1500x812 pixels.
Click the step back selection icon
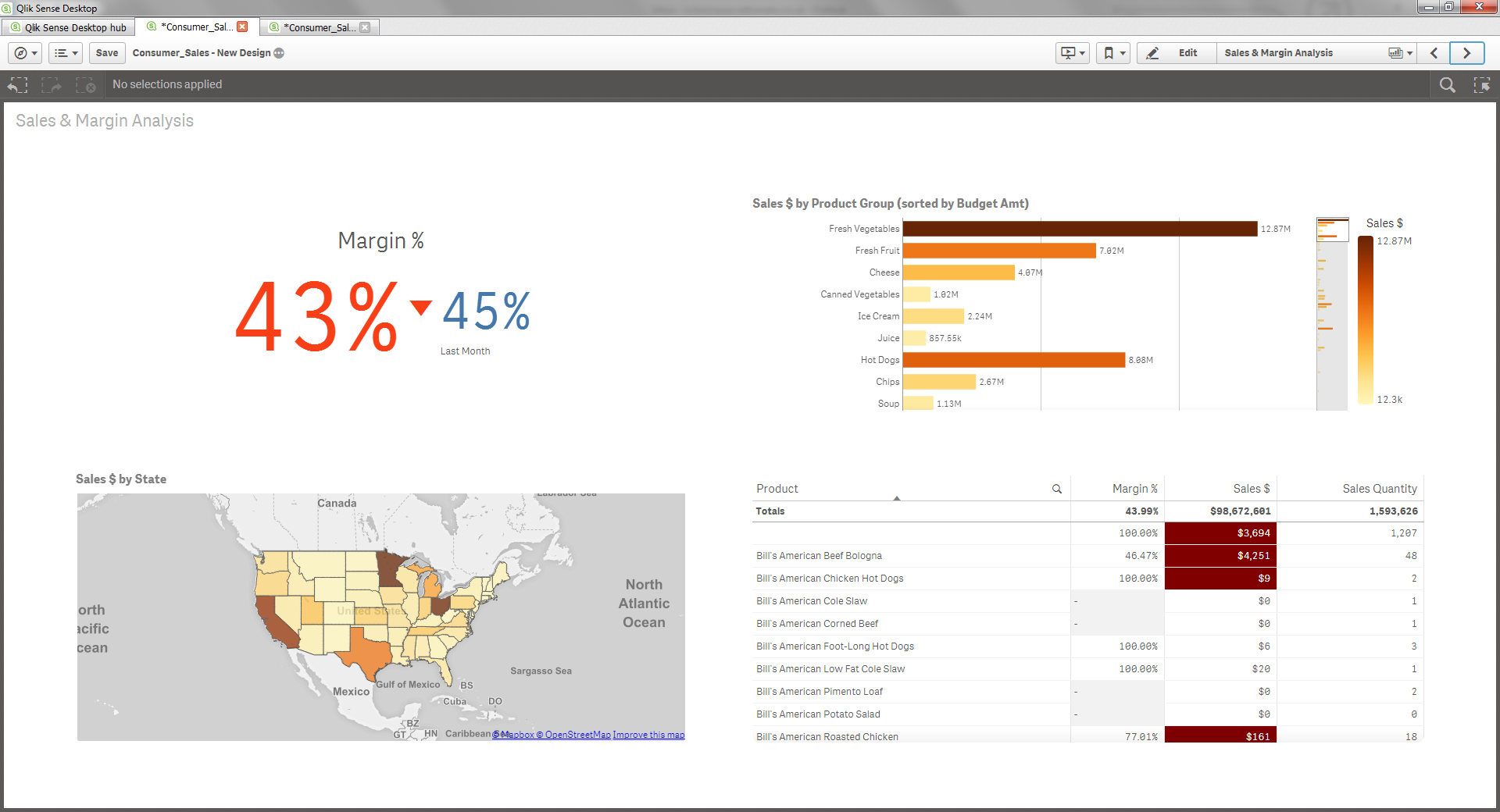[18, 84]
